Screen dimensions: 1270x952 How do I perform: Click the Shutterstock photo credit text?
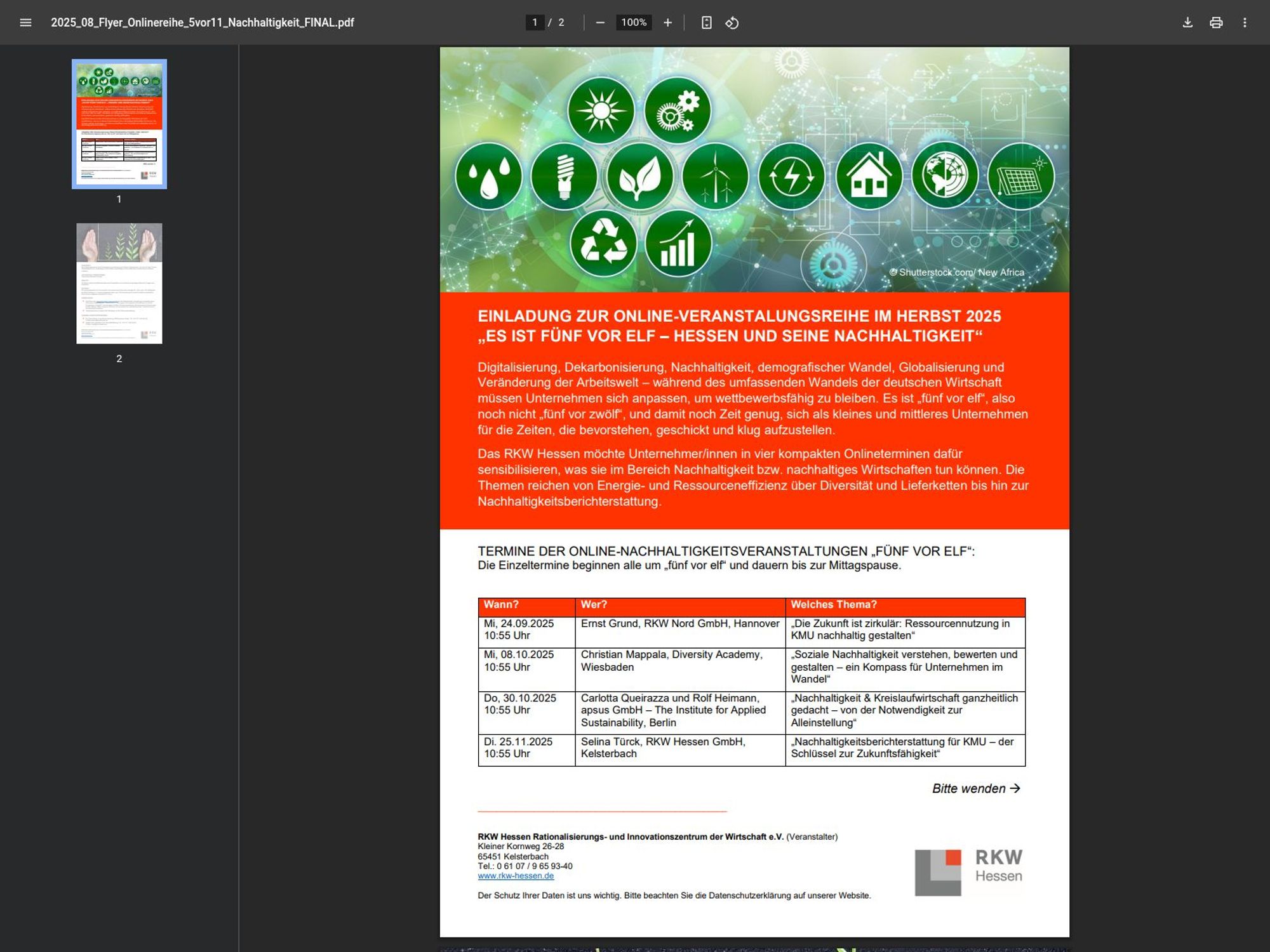(x=957, y=272)
